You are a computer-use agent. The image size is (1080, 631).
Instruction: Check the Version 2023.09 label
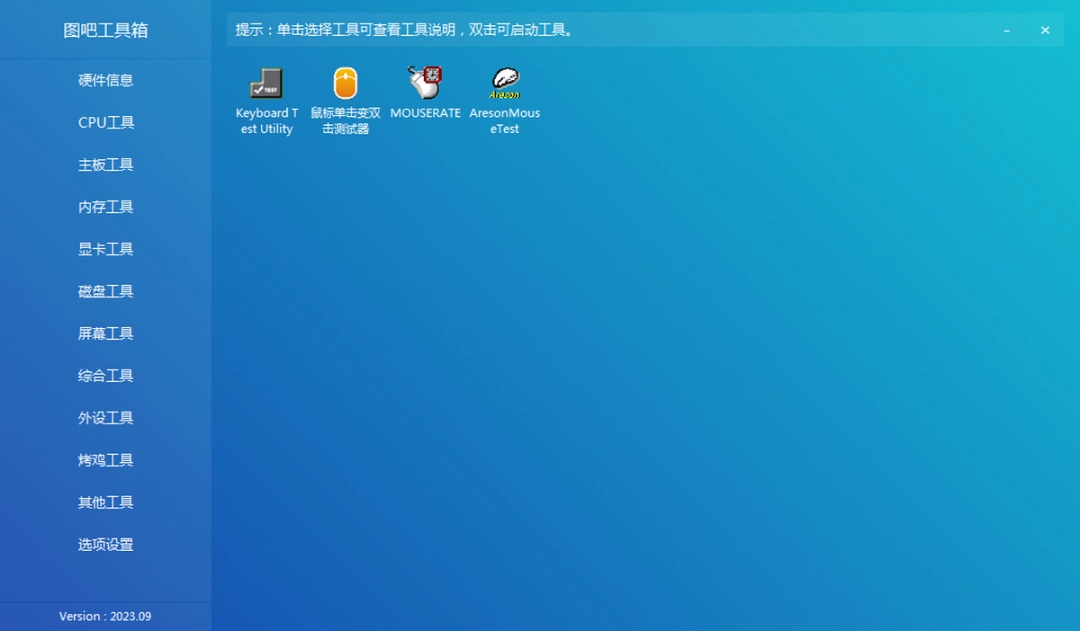tap(105, 617)
